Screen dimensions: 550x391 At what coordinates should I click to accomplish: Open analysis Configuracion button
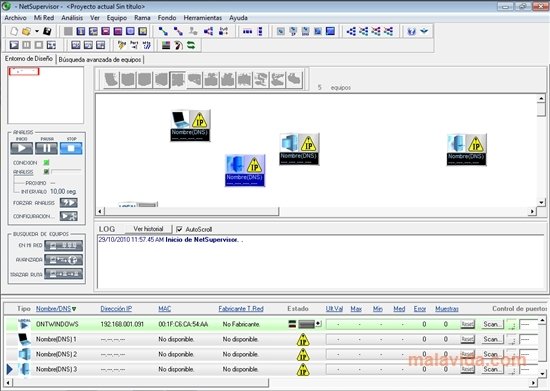point(68,216)
